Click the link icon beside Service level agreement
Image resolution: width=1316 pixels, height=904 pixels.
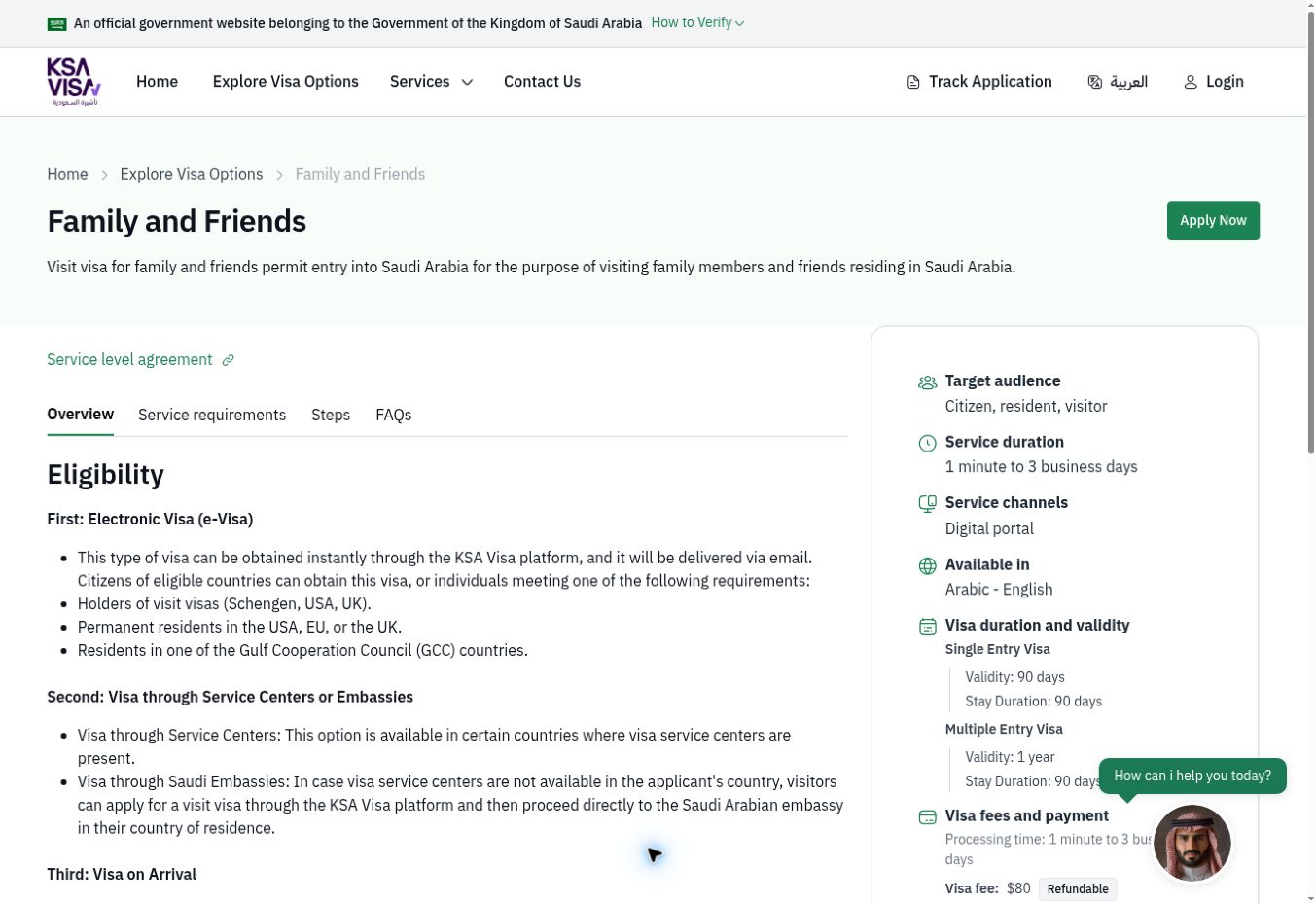(228, 360)
